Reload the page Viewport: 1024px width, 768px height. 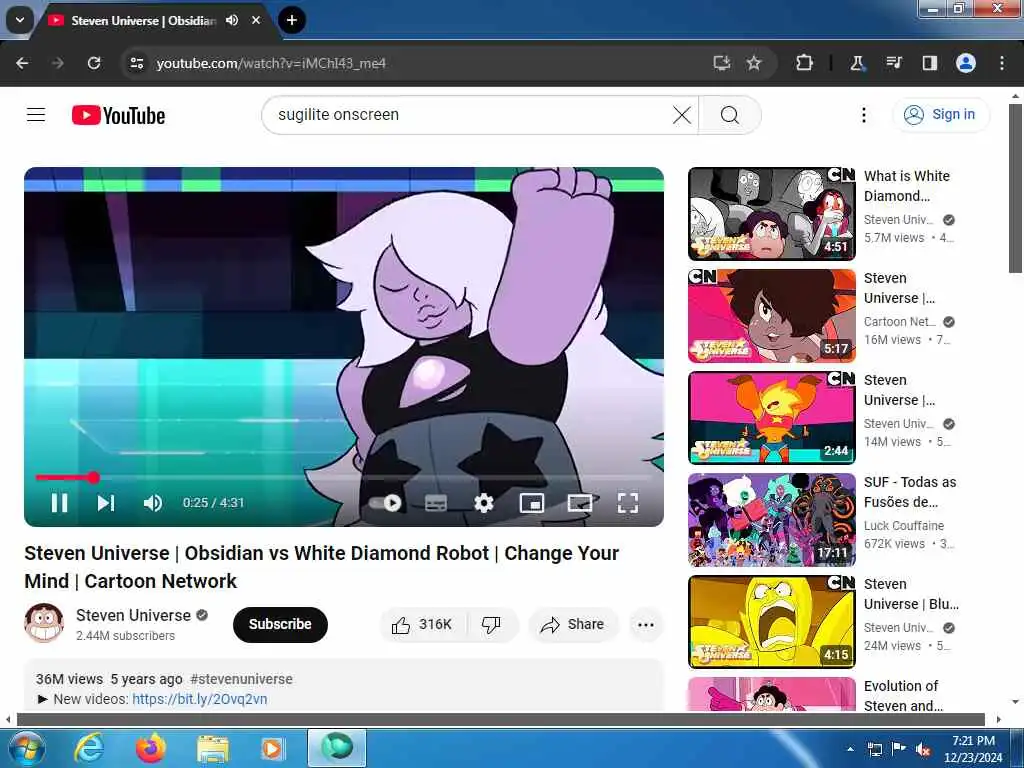click(94, 63)
